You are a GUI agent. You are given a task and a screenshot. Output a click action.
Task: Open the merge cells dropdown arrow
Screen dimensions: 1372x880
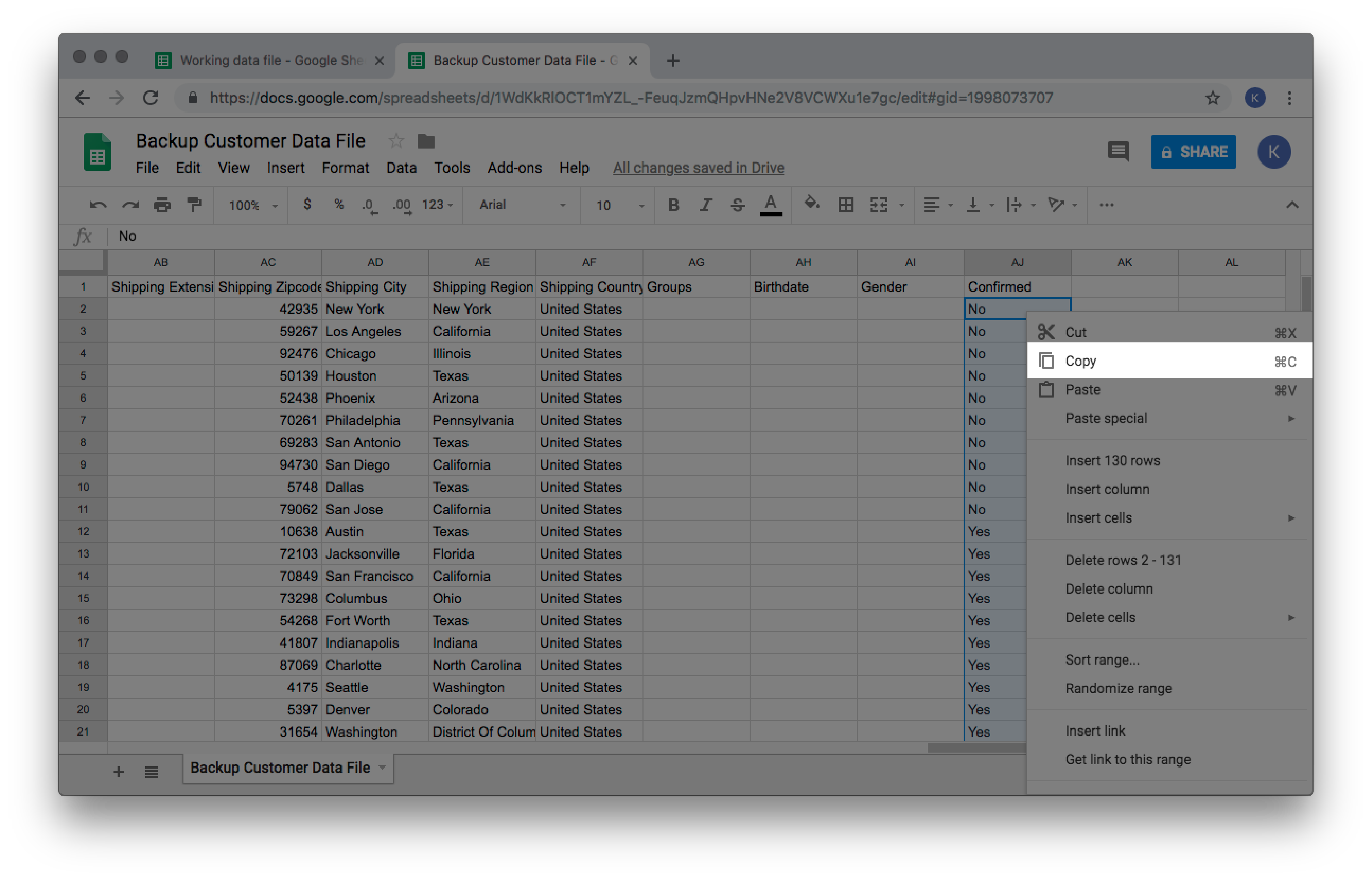coord(902,205)
